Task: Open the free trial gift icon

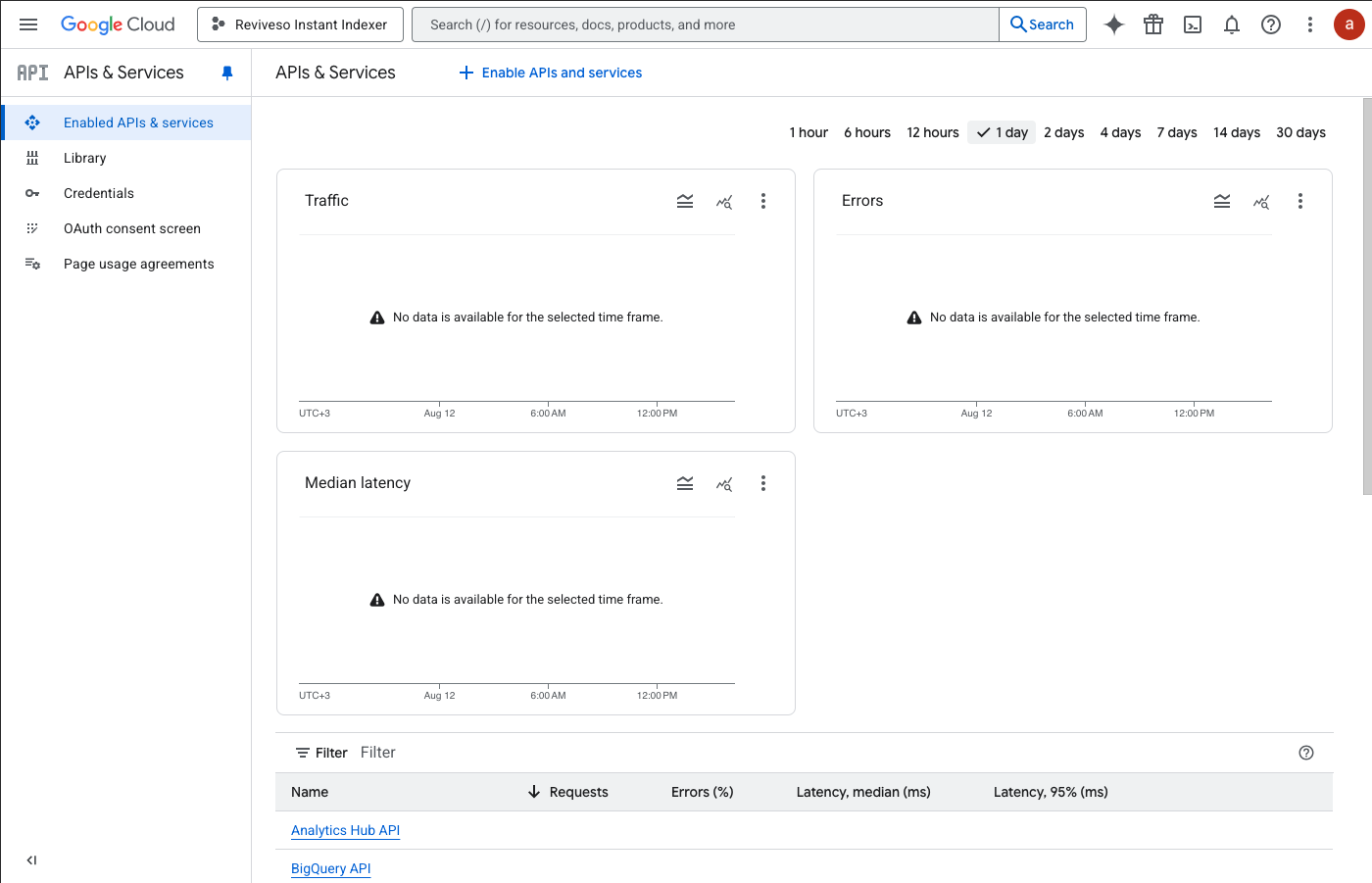Action: click(x=1153, y=25)
